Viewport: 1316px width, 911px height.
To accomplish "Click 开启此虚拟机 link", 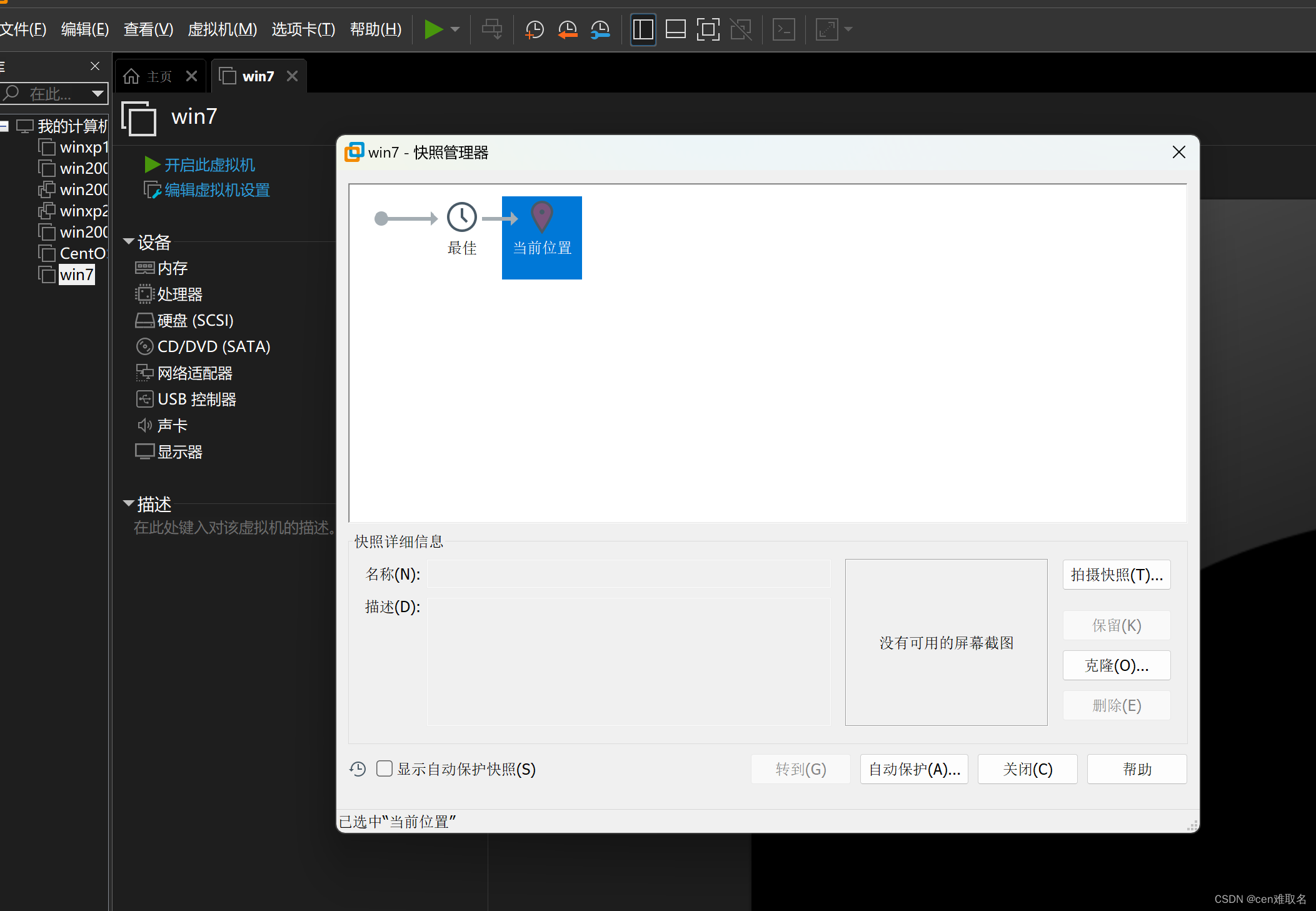I will pyautogui.click(x=209, y=165).
